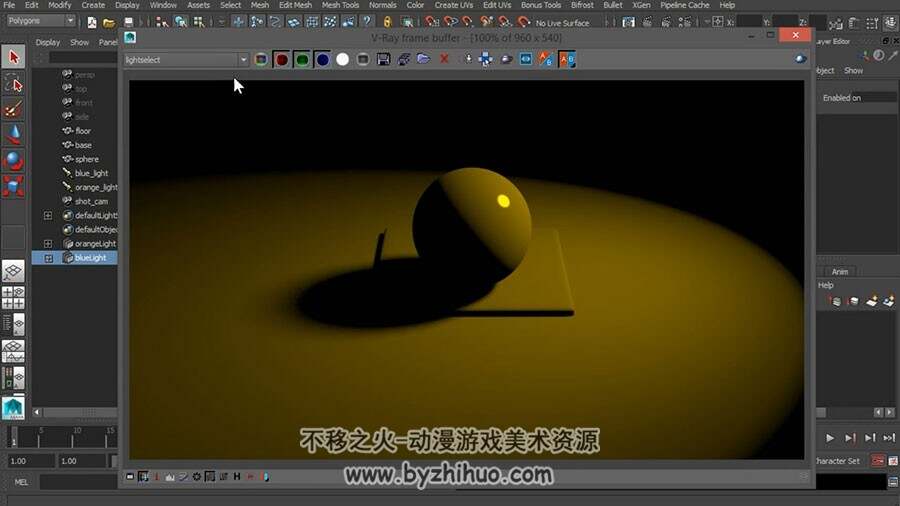The width and height of the screenshot is (900, 506).
Task: Open the Create UVs menu
Action: (x=453, y=5)
